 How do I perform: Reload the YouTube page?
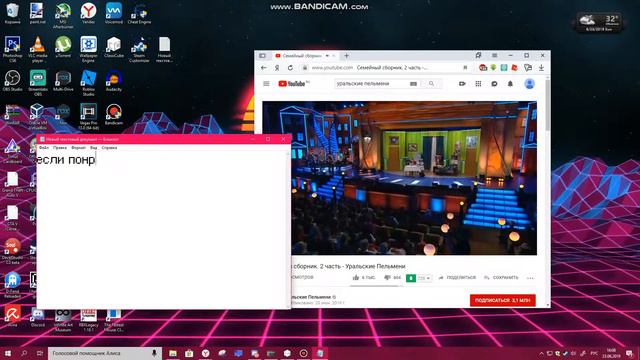pyautogui.click(x=290, y=68)
